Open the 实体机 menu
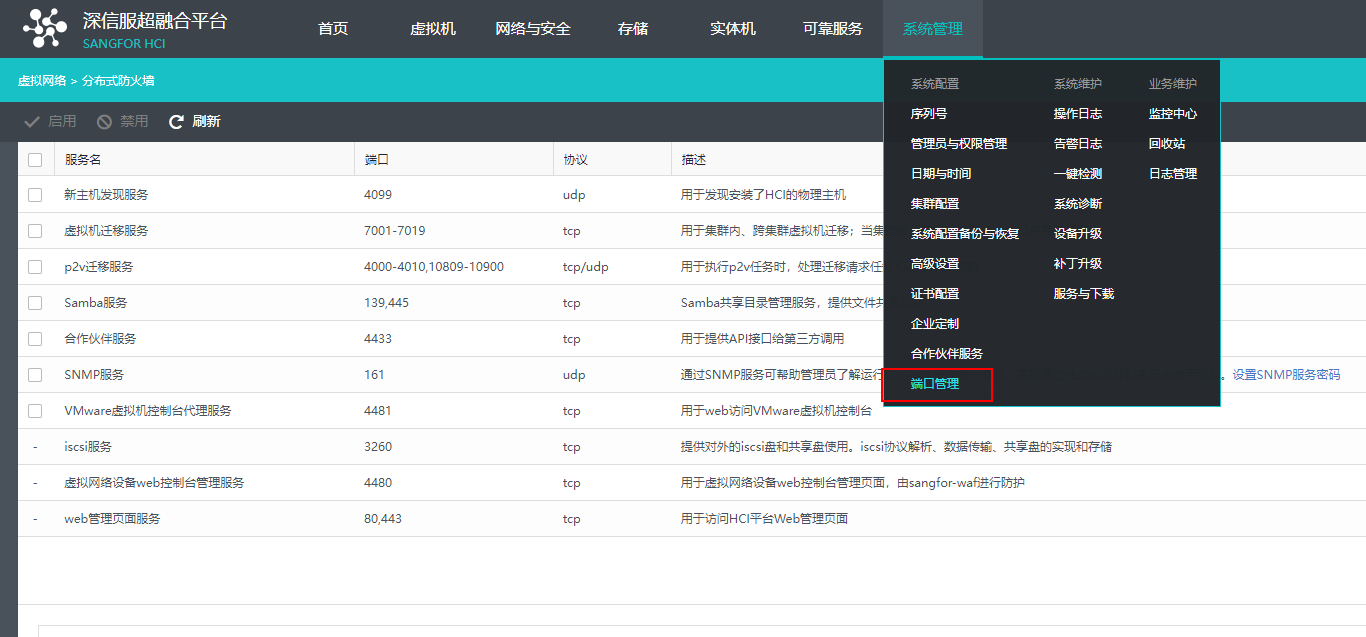Viewport: 1366px width, 637px height. point(732,29)
